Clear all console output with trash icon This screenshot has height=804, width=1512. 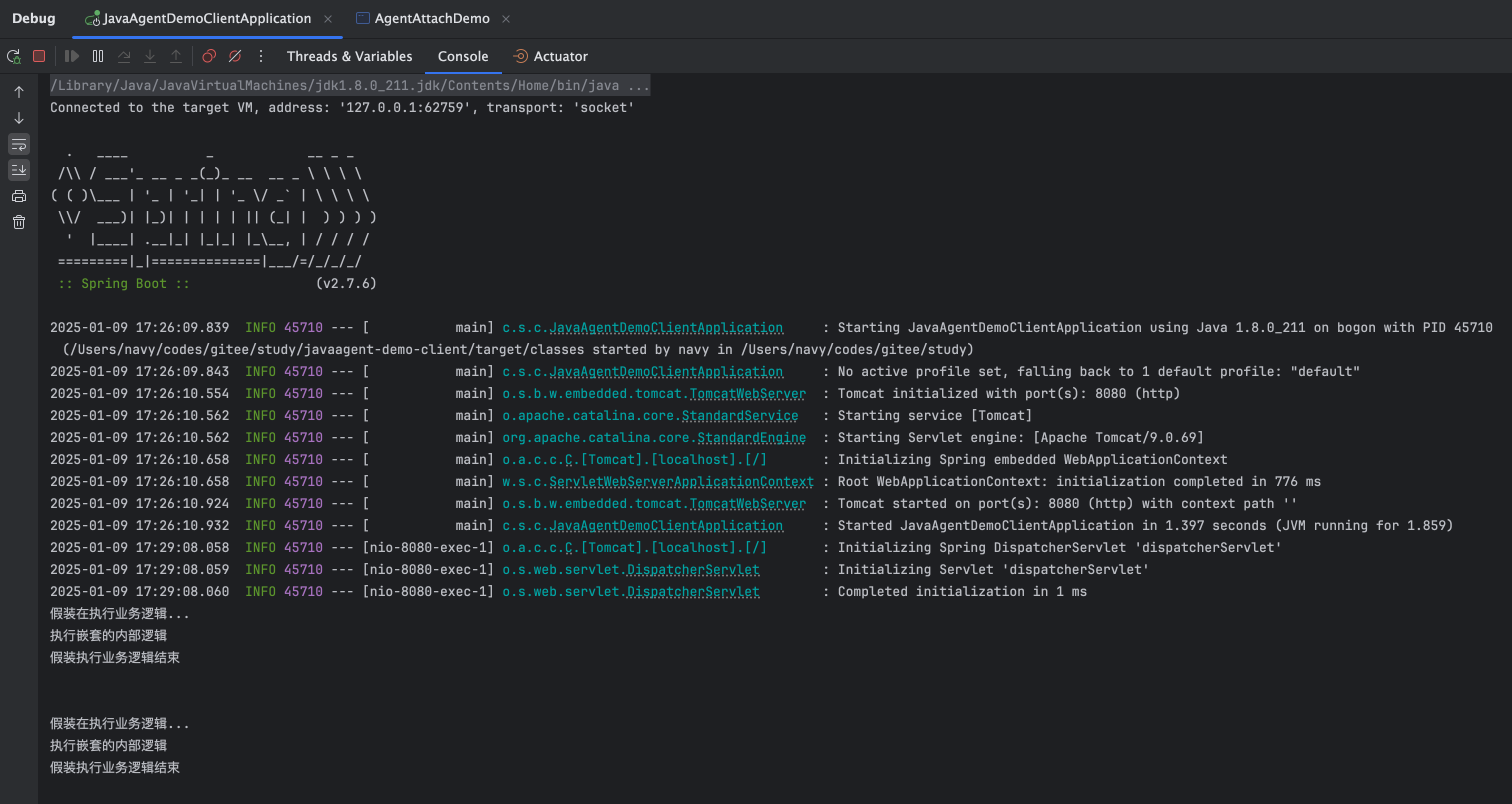(x=19, y=222)
